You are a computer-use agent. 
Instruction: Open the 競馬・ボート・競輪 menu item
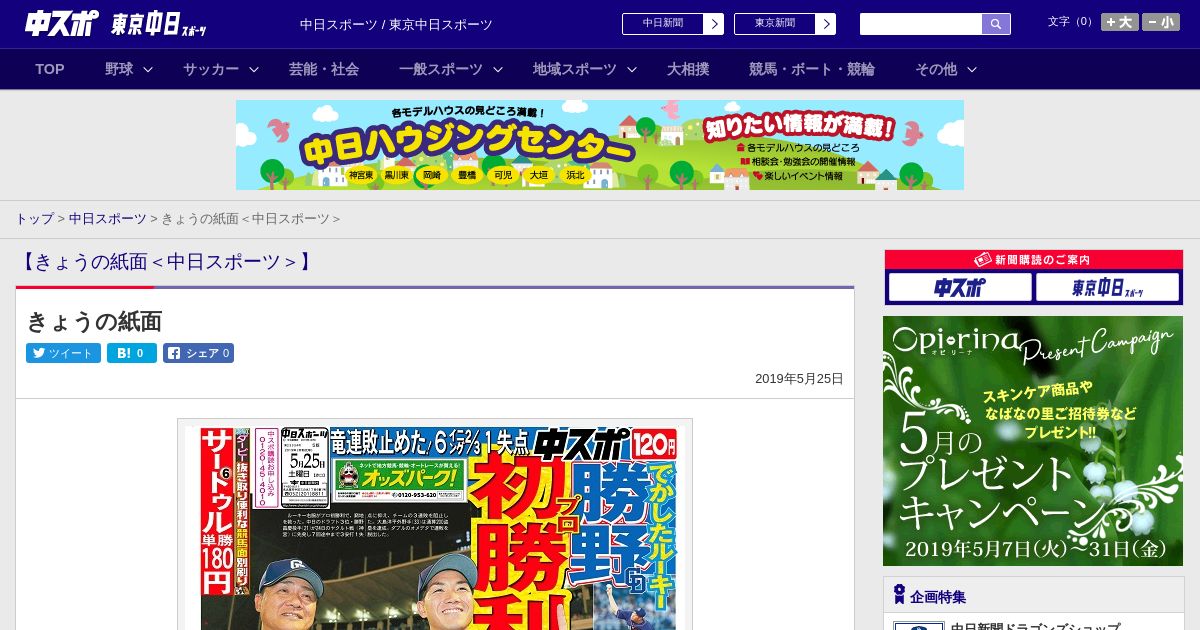[812, 69]
